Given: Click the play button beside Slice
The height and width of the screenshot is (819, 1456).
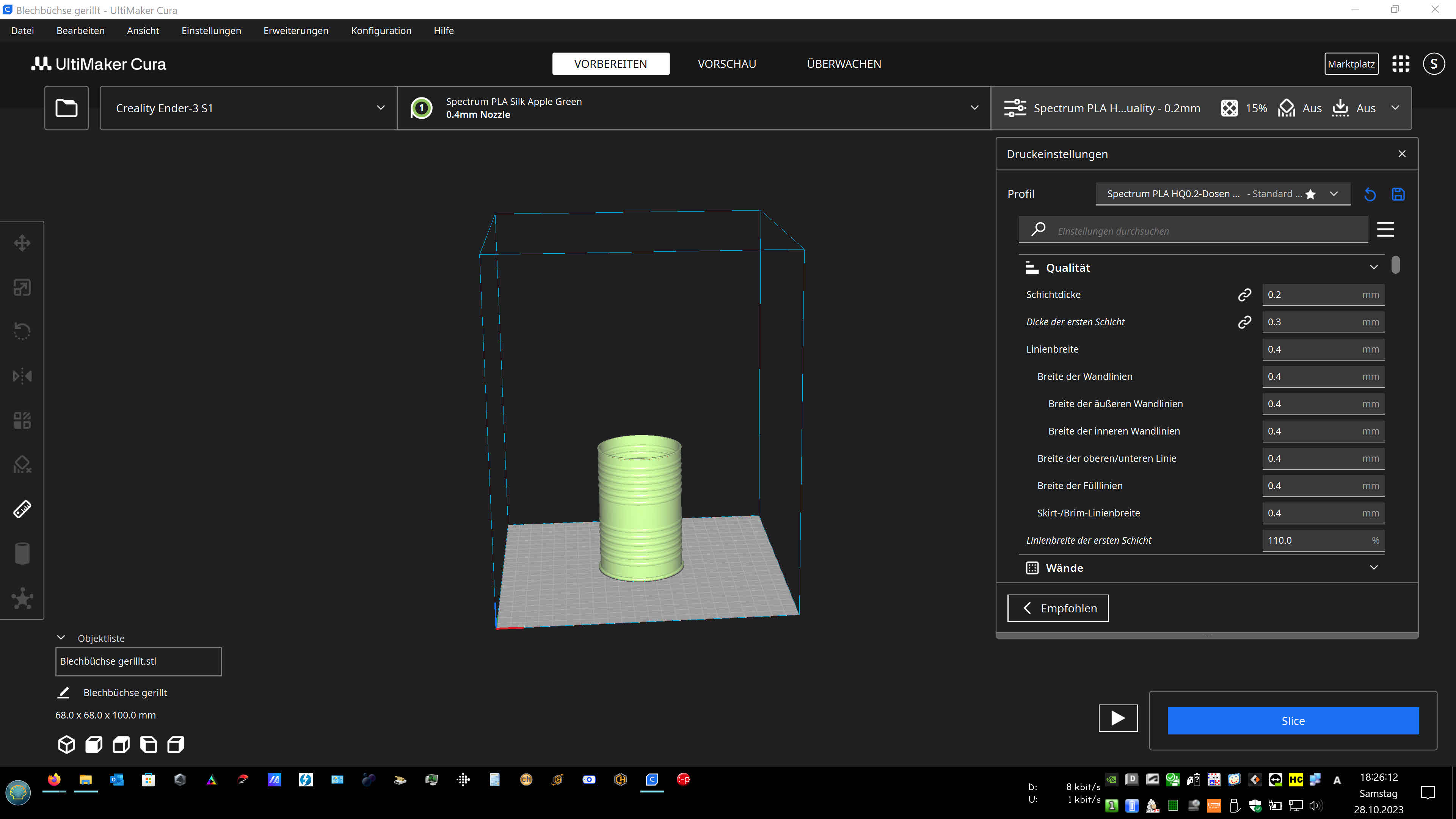Looking at the screenshot, I should click(x=1118, y=718).
